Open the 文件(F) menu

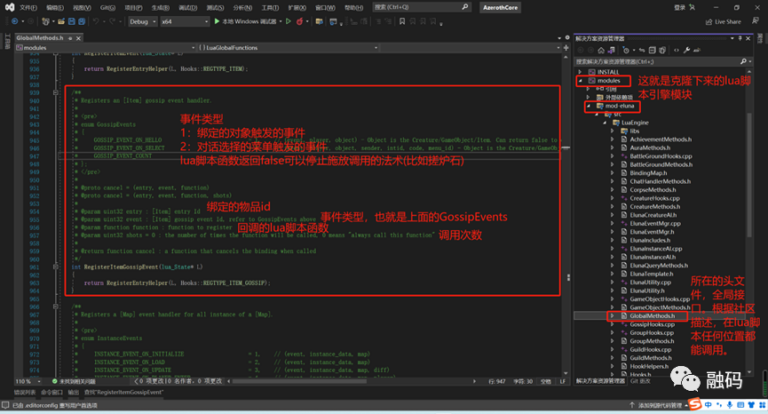coord(26,7)
